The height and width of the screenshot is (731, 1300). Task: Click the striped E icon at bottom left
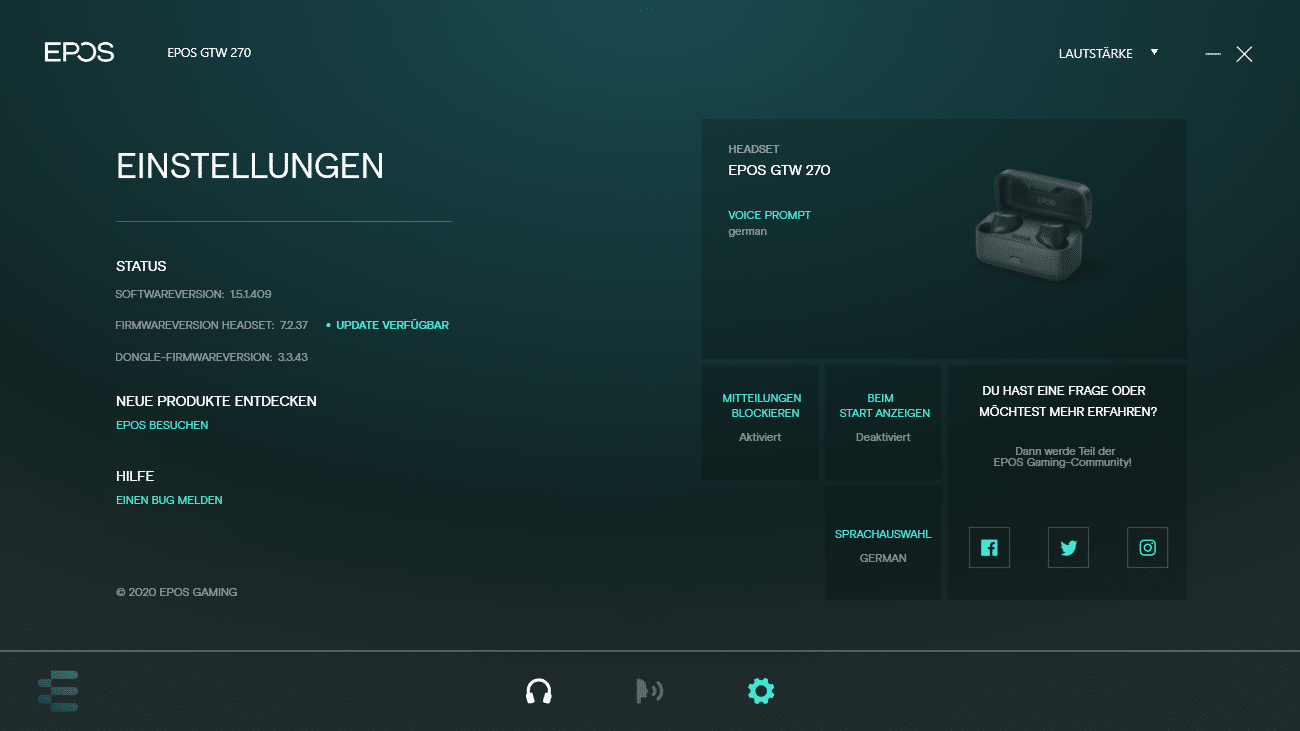click(x=58, y=691)
